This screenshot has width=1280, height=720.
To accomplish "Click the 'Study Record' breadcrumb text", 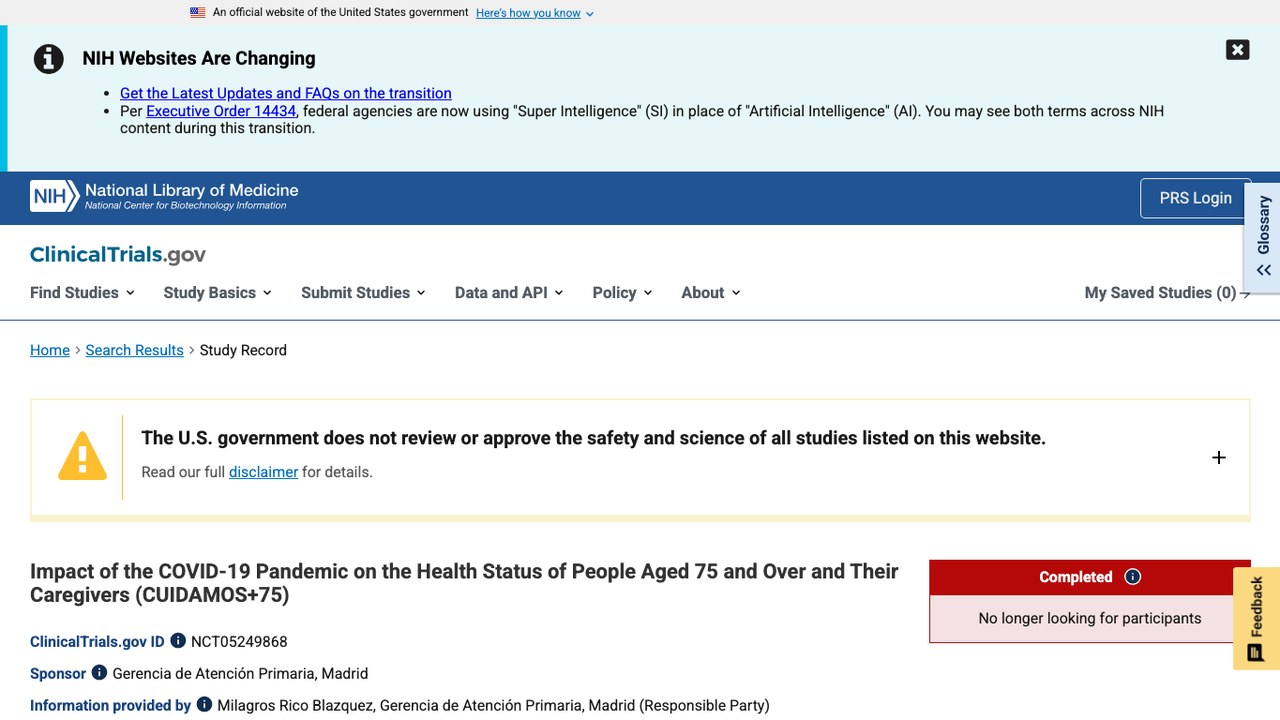I will 243,350.
